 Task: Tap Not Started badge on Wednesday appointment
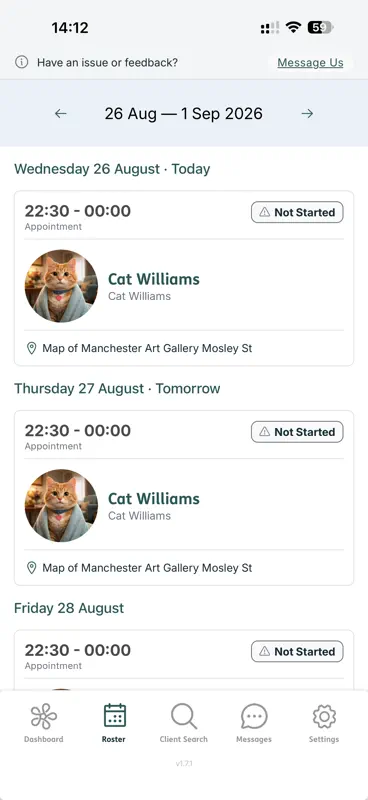(297, 212)
